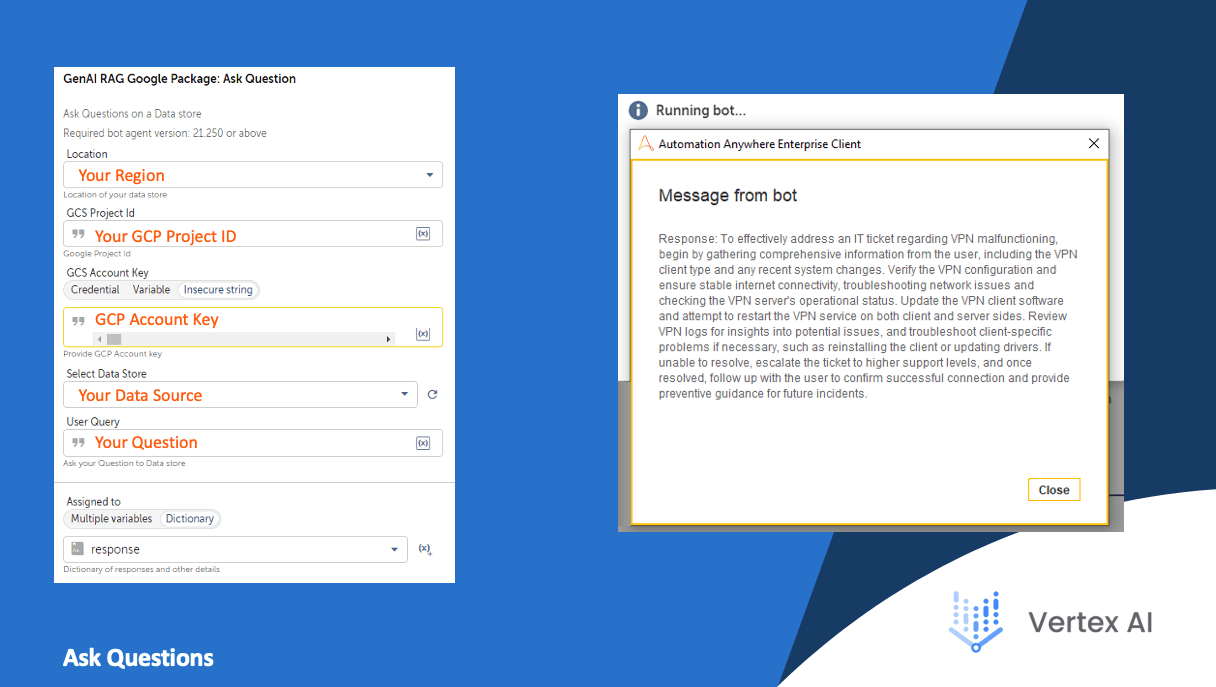This screenshot has width=1216, height=687.
Task: Click the Automation Anywhere logo in dialog title
Action: click(646, 144)
